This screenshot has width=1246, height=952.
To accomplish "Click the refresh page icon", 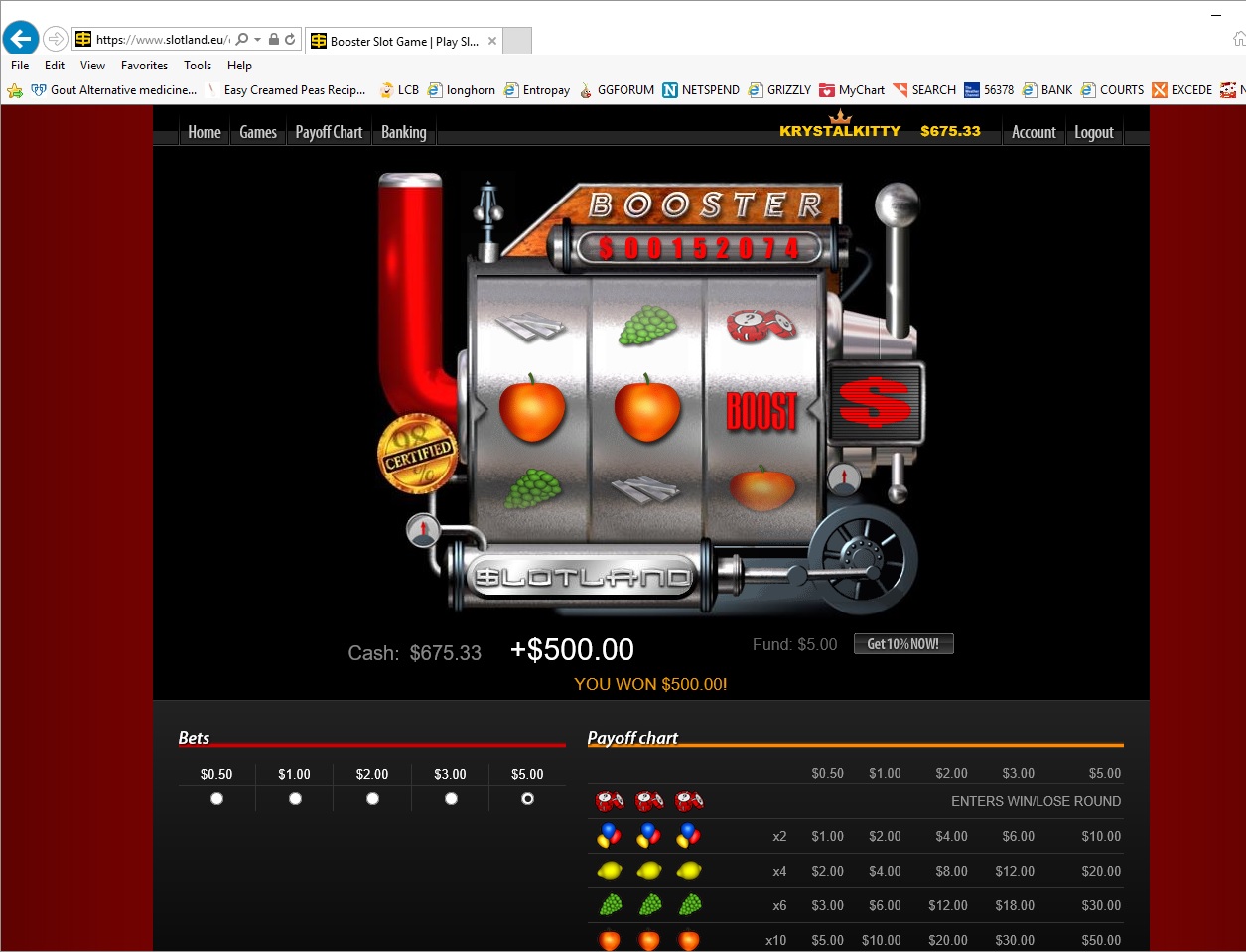I will pyautogui.click(x=290, y=40).
